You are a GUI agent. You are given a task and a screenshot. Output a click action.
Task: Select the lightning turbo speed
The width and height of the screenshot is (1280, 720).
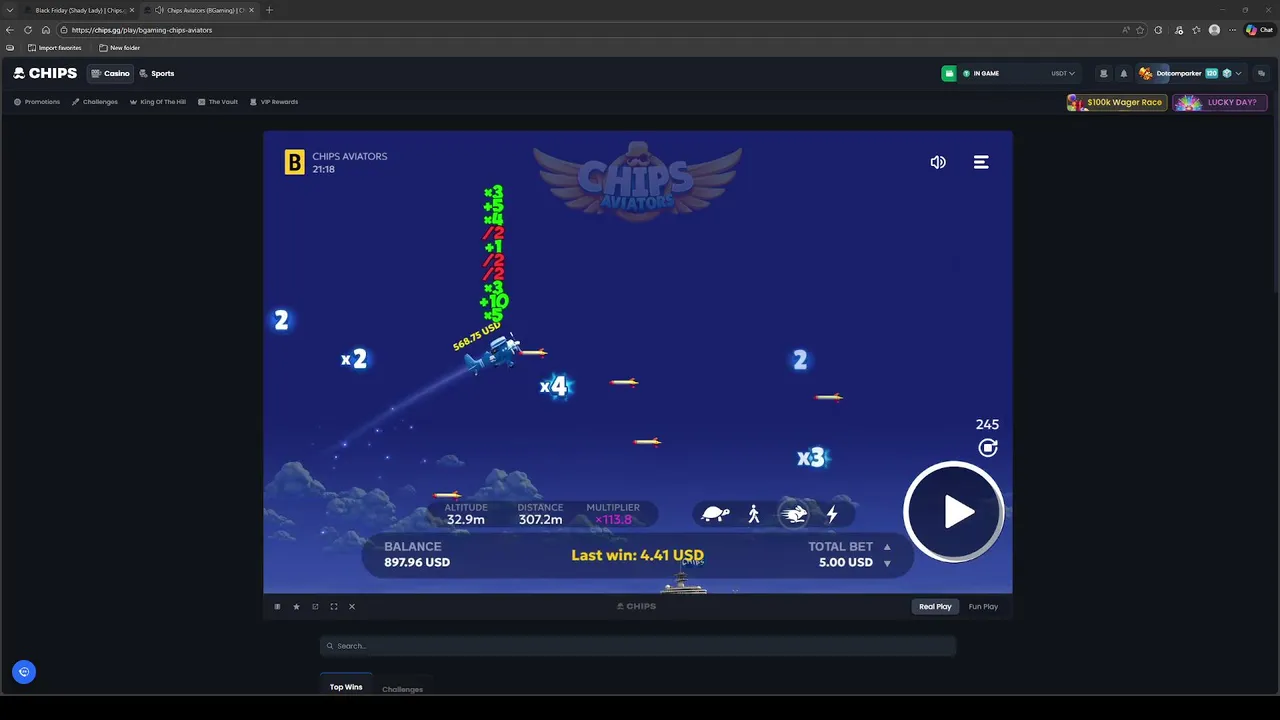831,514
